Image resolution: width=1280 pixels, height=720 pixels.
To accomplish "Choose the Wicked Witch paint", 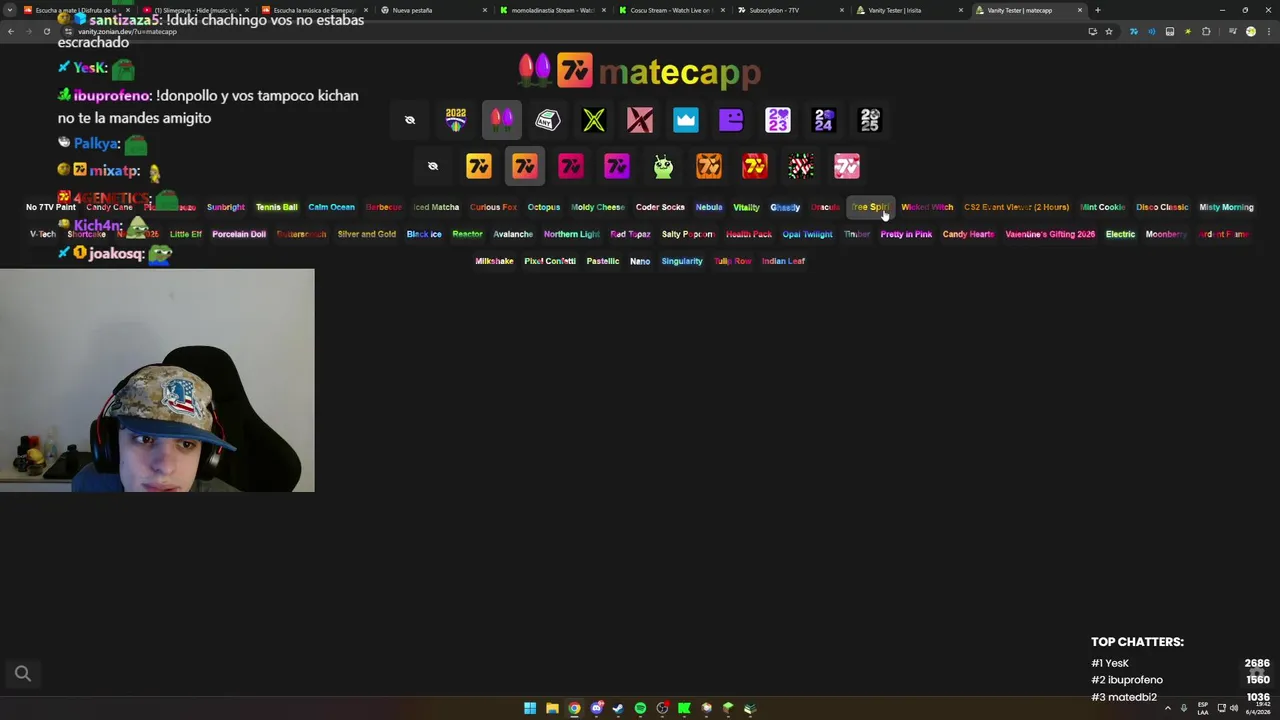I will click(927, 207).
